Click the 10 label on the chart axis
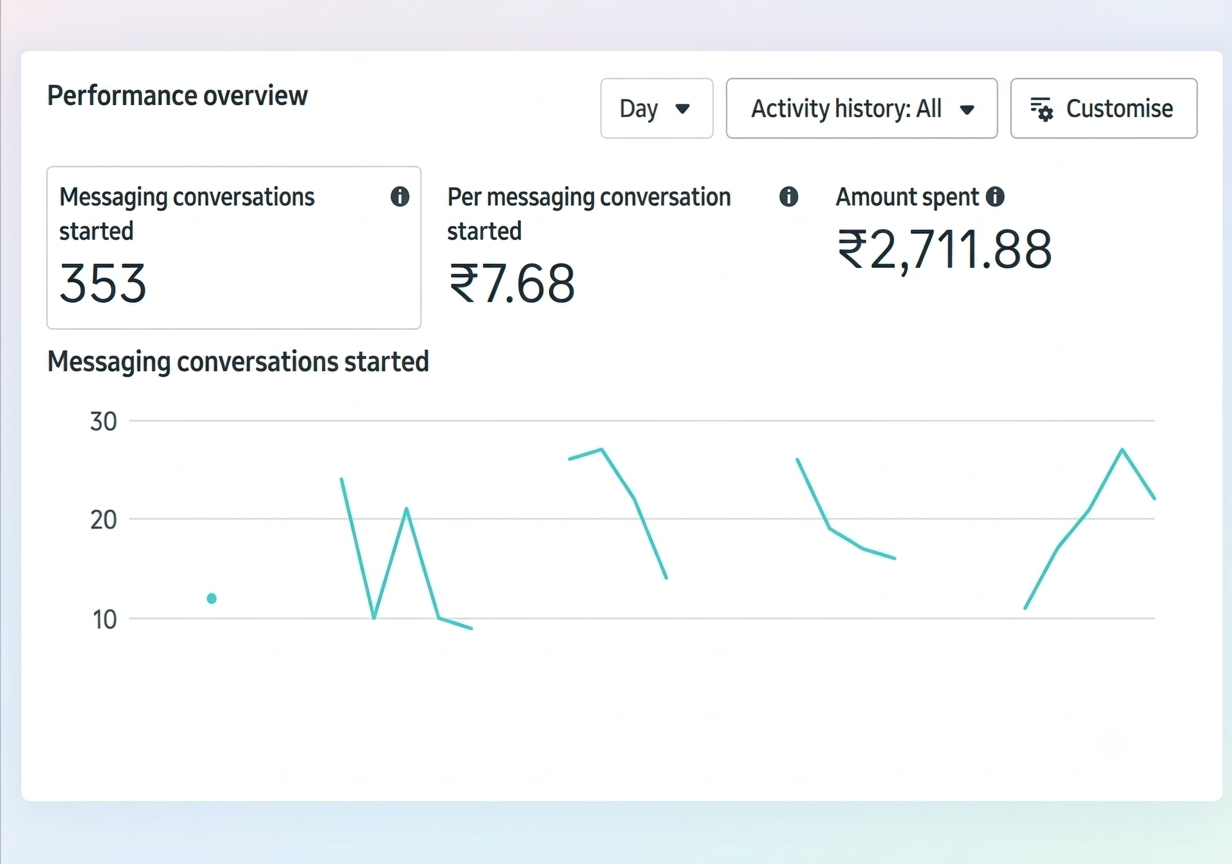This screenshot has height=864, width=1232. pos(103,619)
